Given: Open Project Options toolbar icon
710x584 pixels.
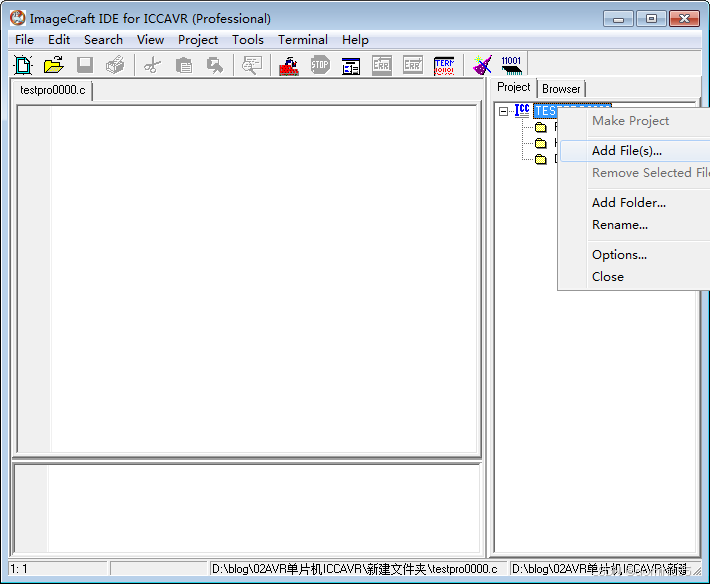Looking at the screenshot, I should pos(351,65).
